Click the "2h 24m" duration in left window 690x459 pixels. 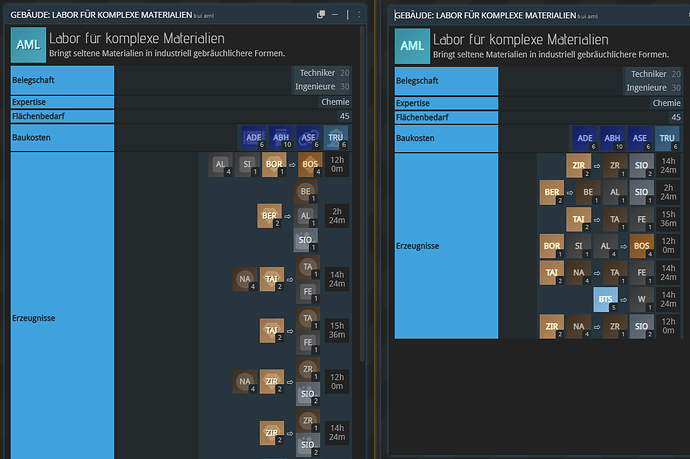tap(337, 216)
